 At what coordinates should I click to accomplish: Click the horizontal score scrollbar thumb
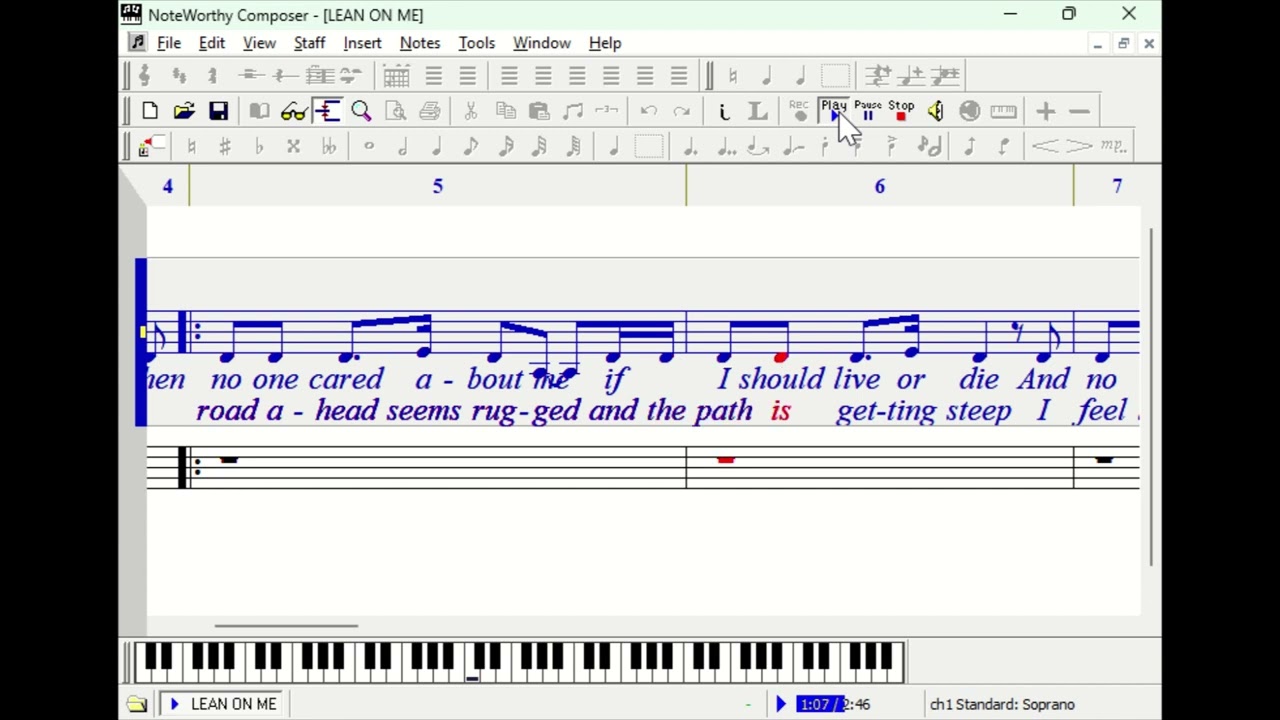click(x=286, y=626)
